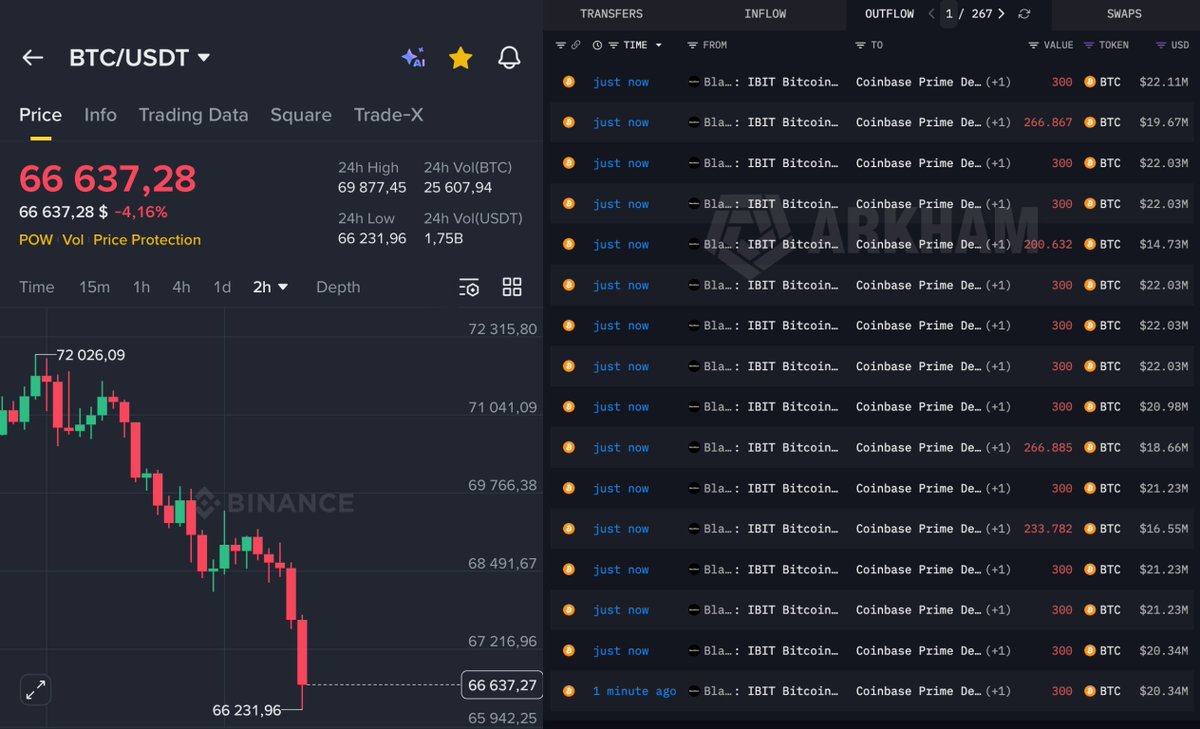The width and height of the screenshot is (1200, 729).
Task: Go to previous outflow page
Action: click(931, 14)
